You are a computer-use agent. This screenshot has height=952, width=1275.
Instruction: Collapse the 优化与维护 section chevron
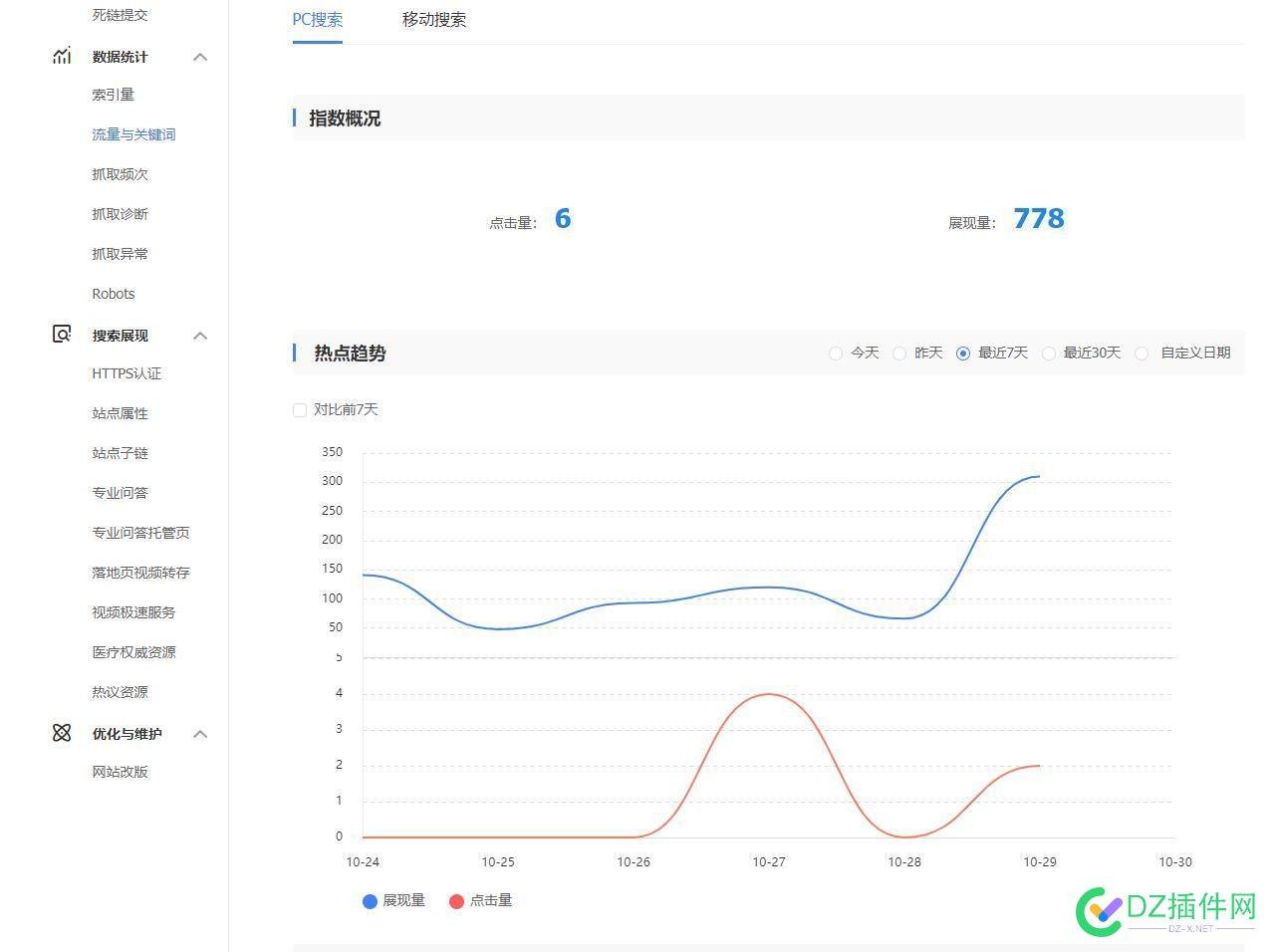click(200, 734)
